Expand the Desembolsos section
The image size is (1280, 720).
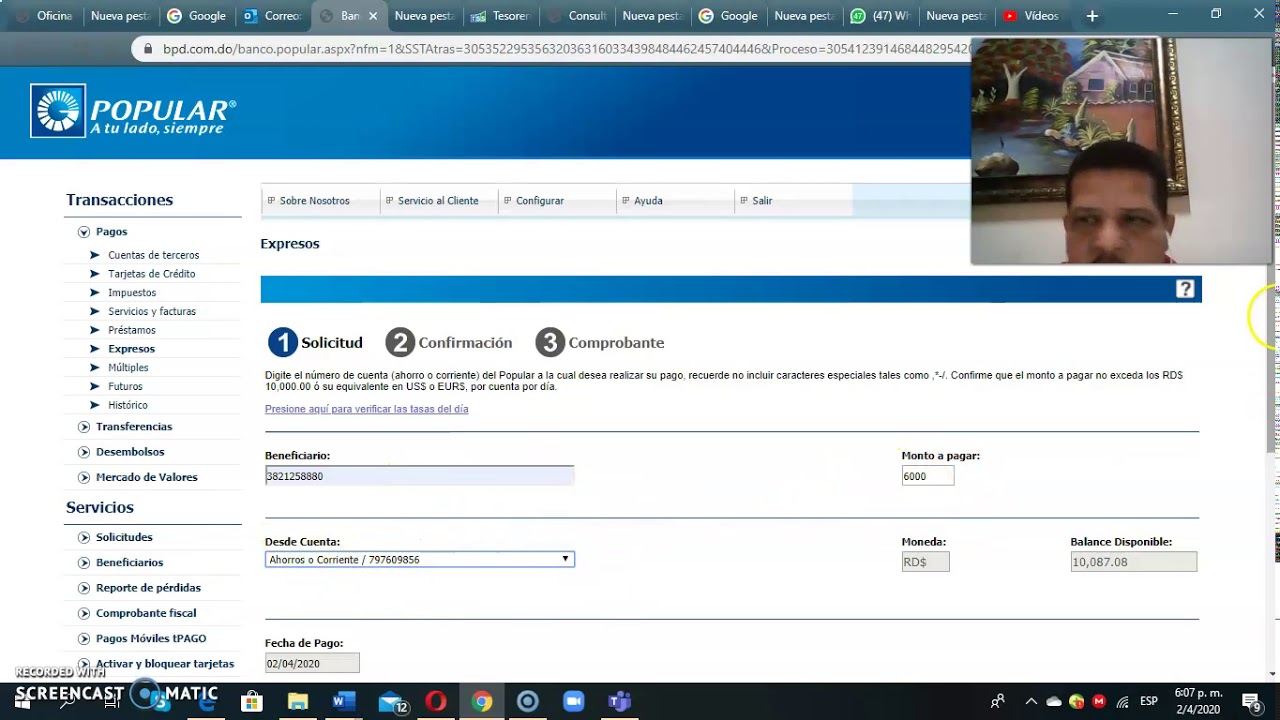pos(84,452)
